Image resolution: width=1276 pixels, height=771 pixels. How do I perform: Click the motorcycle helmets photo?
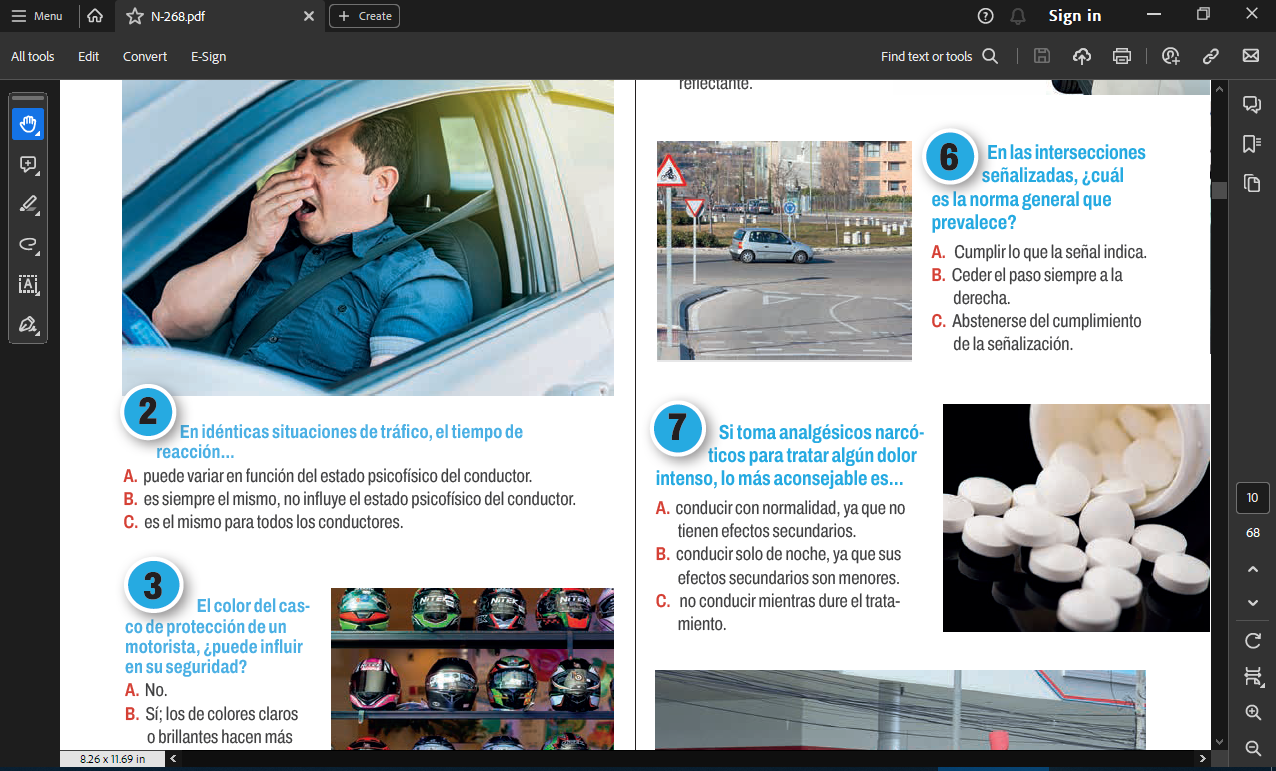pos(472,669)
